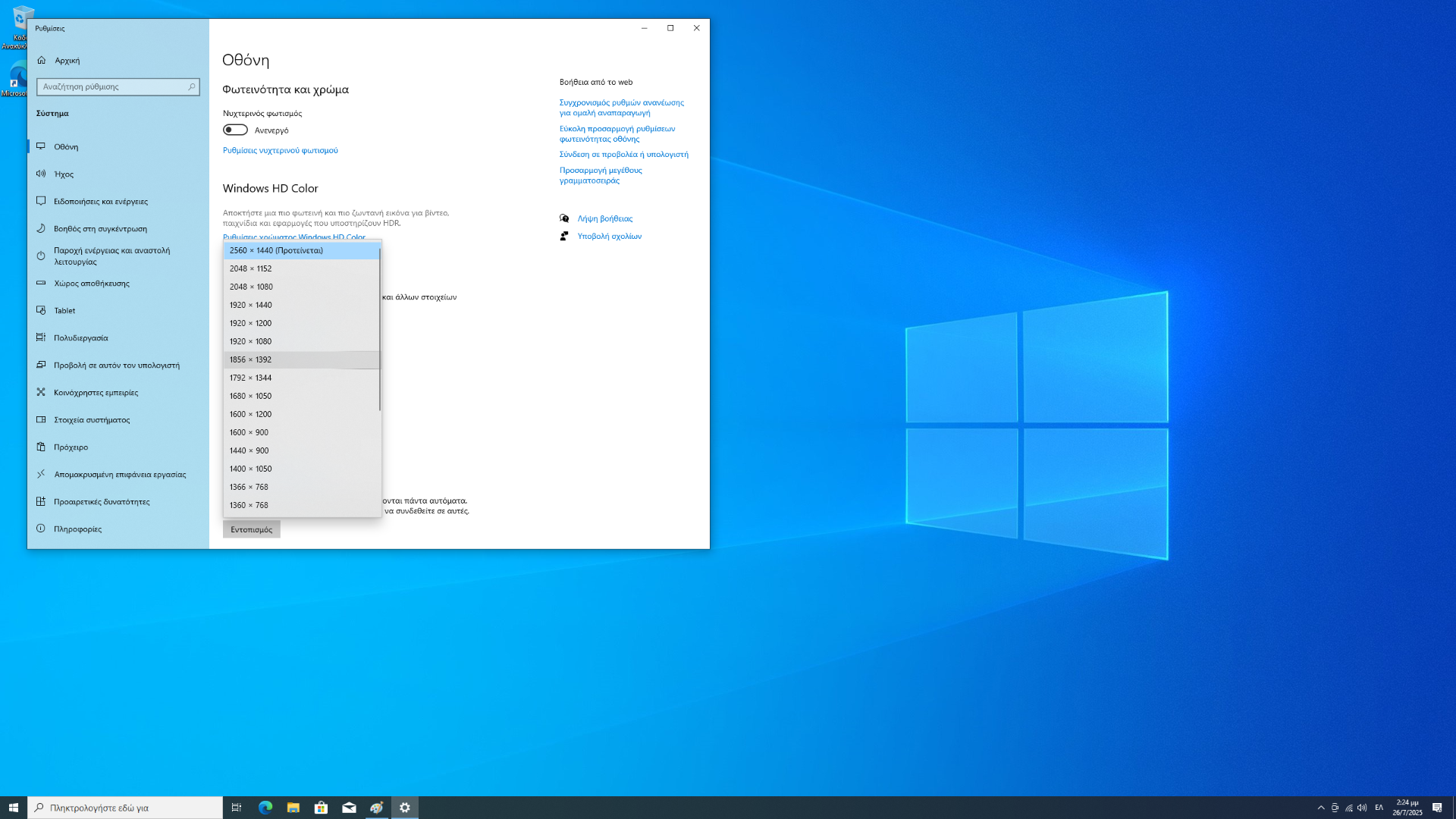The width and height of the screenshot is (1456, 819).
Task: Select resolution 1920 × 1440
Action: pos(301,306)
